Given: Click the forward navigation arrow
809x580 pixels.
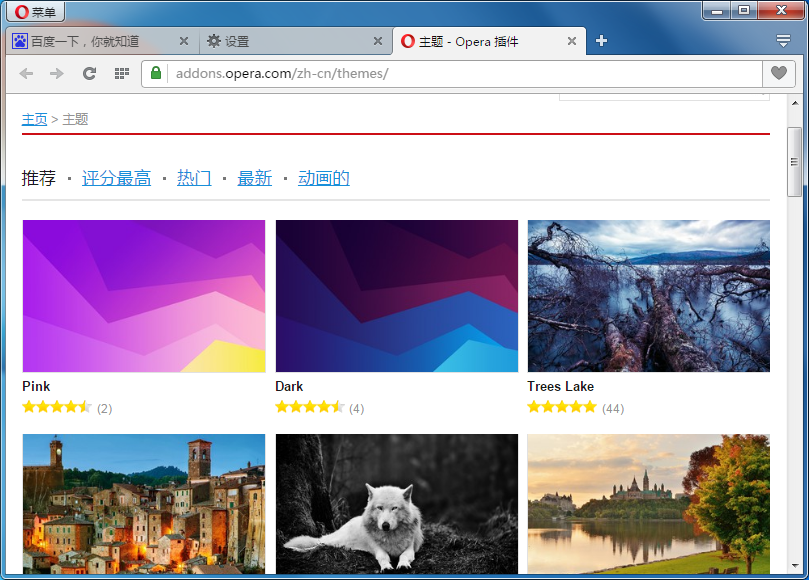Looking at the screenshot, I should coord(57,73).
